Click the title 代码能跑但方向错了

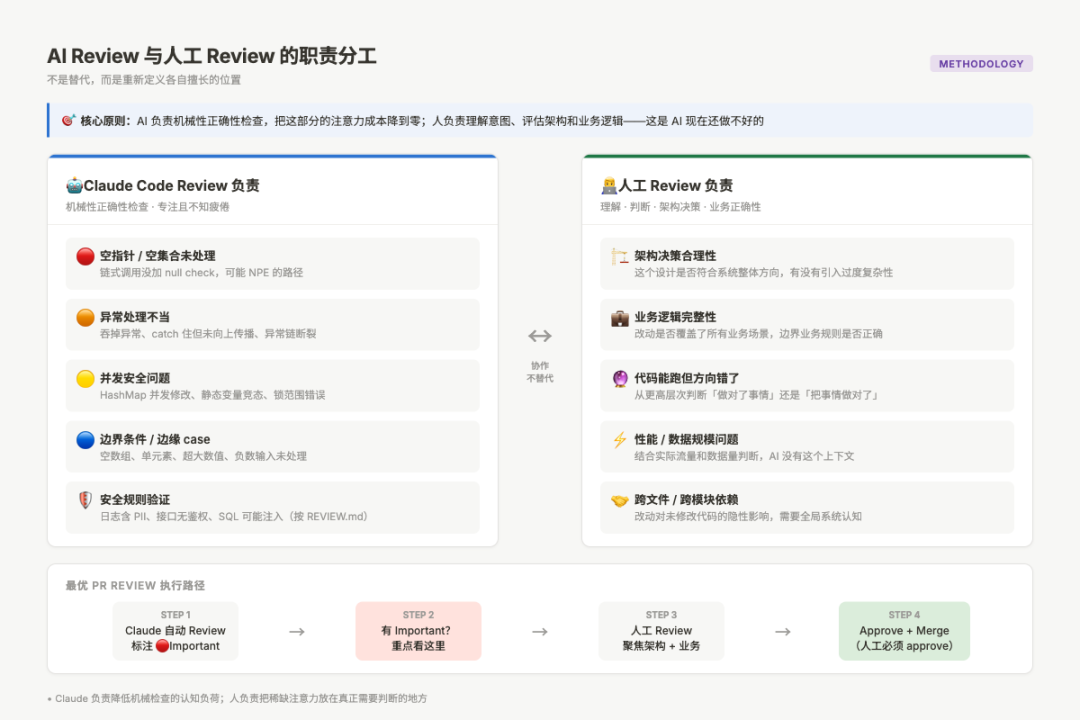pos(687,378)
